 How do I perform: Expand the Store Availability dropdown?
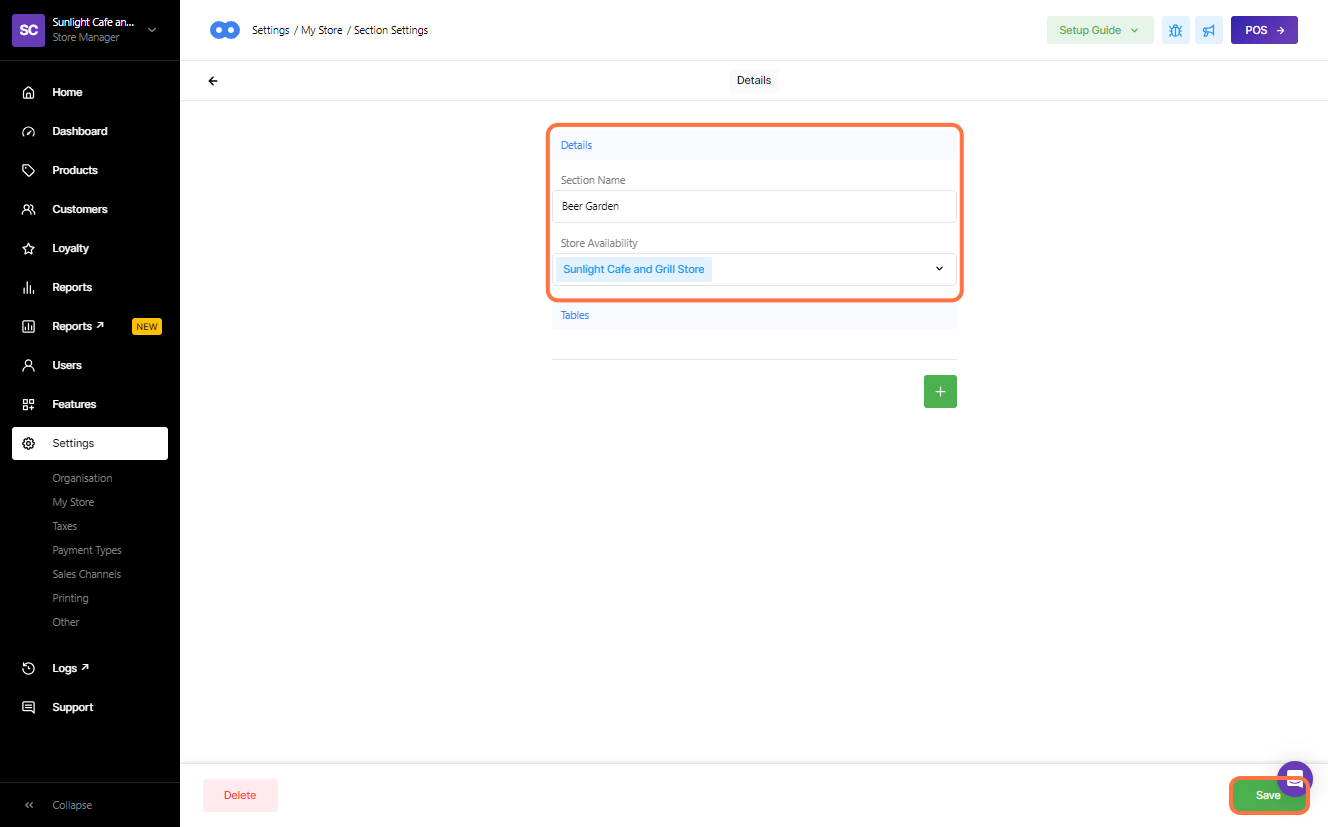click(x=938, y=269)
